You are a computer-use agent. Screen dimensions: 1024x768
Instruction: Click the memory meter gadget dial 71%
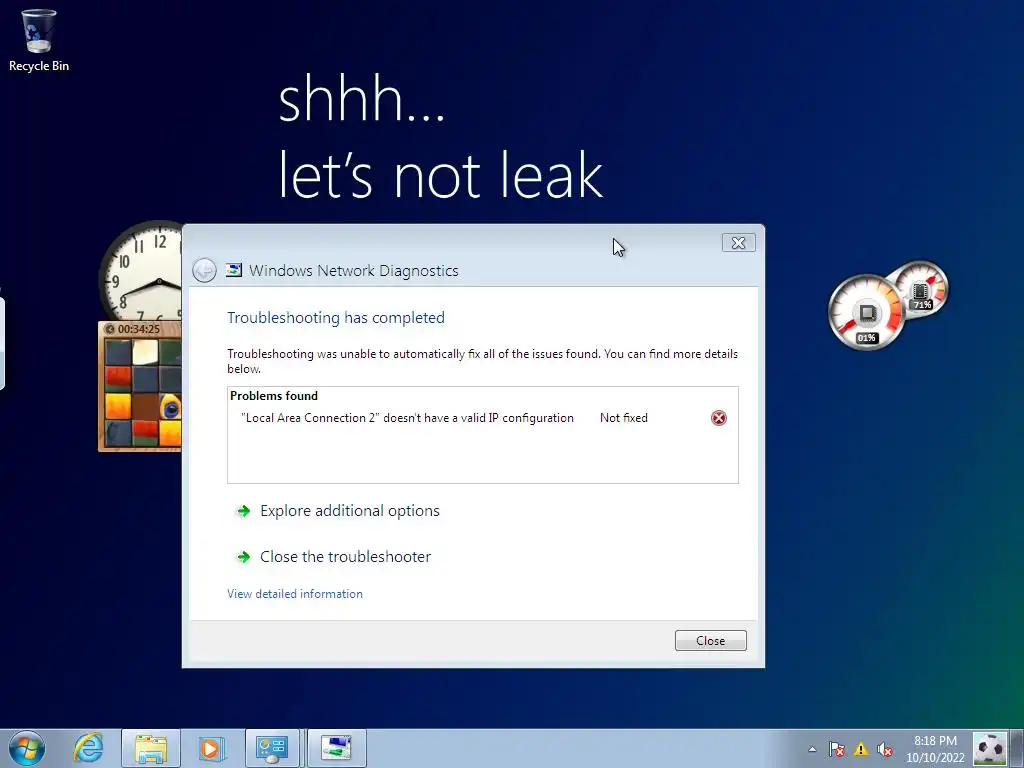[921, 291]
